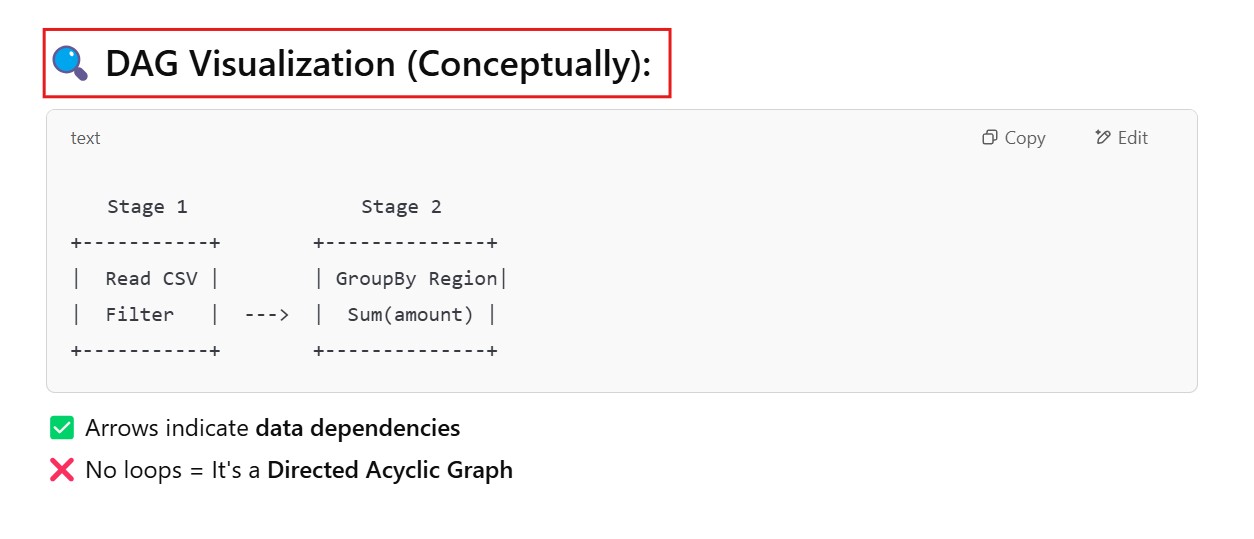Click the bold "Directed Acyclic Graph" text
The width and height of the screenshot is (1254, 539).
[389, 470]
